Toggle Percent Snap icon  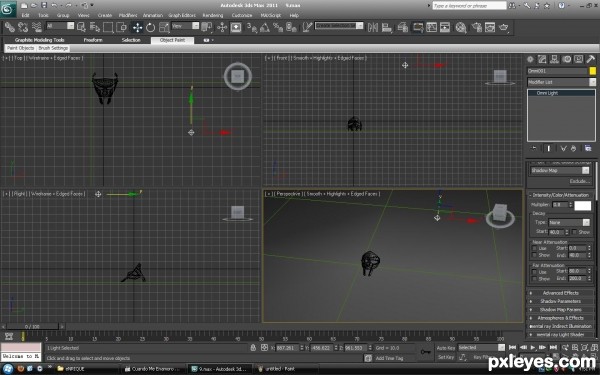tap(278, 27)
